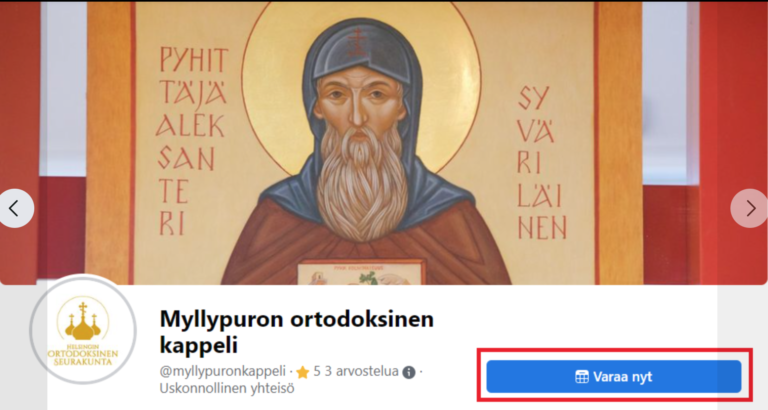Click the gold star rating icon
The width and height of the screenshot is (768, 410).
302,372
